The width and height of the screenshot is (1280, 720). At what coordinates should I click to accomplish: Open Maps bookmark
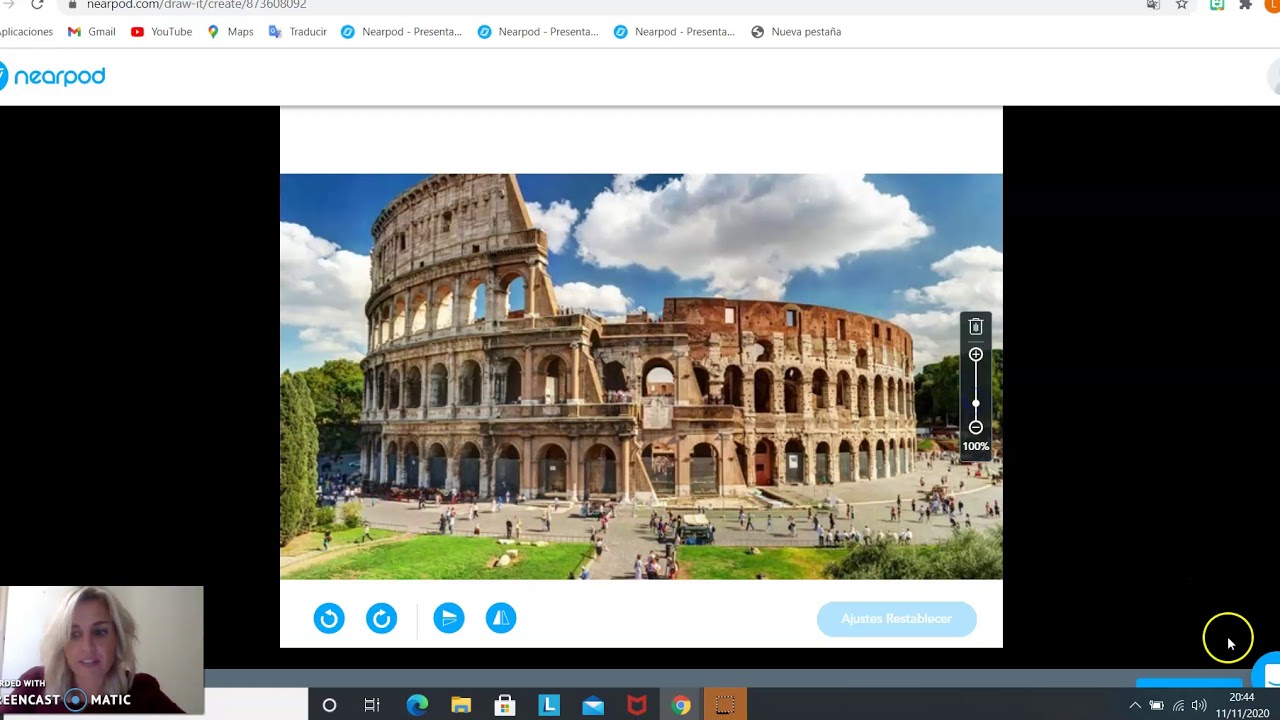(x=230, y=32)
